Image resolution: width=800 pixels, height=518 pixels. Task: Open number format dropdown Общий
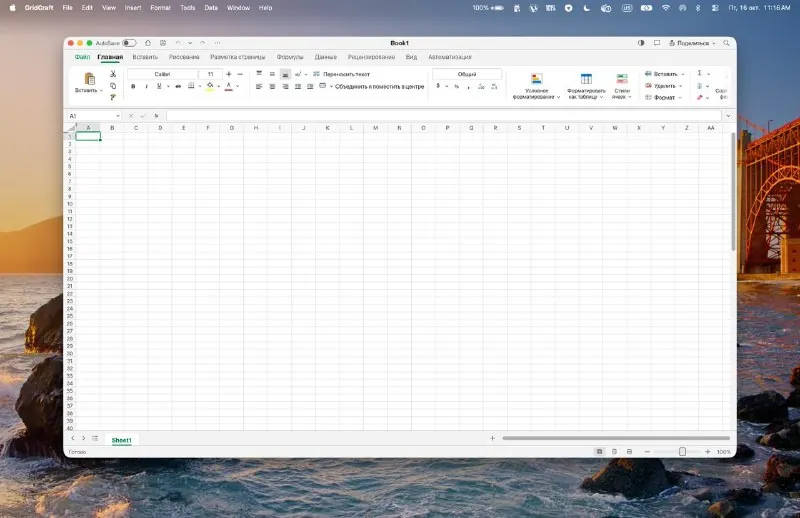coord(467,74)
